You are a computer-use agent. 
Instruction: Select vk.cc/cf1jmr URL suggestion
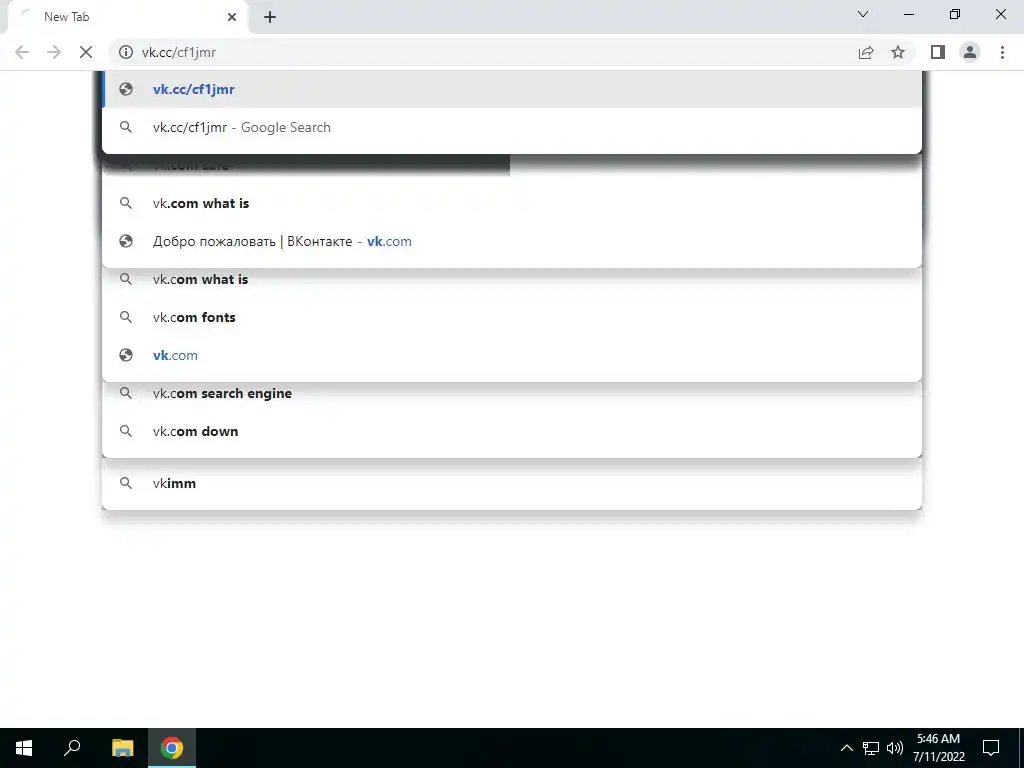(x=512, y=89)
